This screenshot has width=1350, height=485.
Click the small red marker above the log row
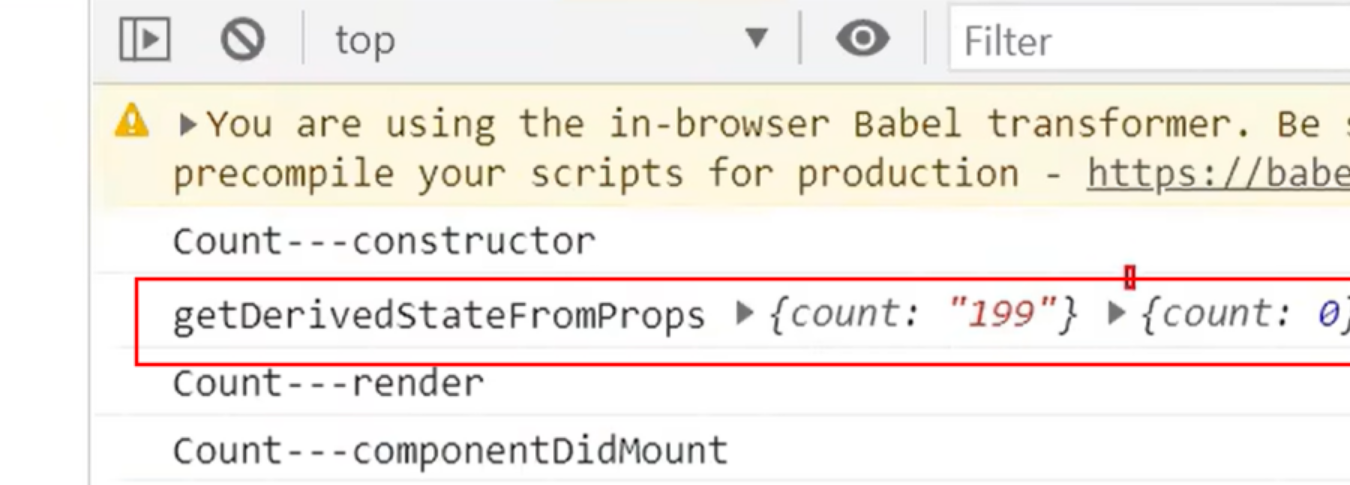(1130, 277)
